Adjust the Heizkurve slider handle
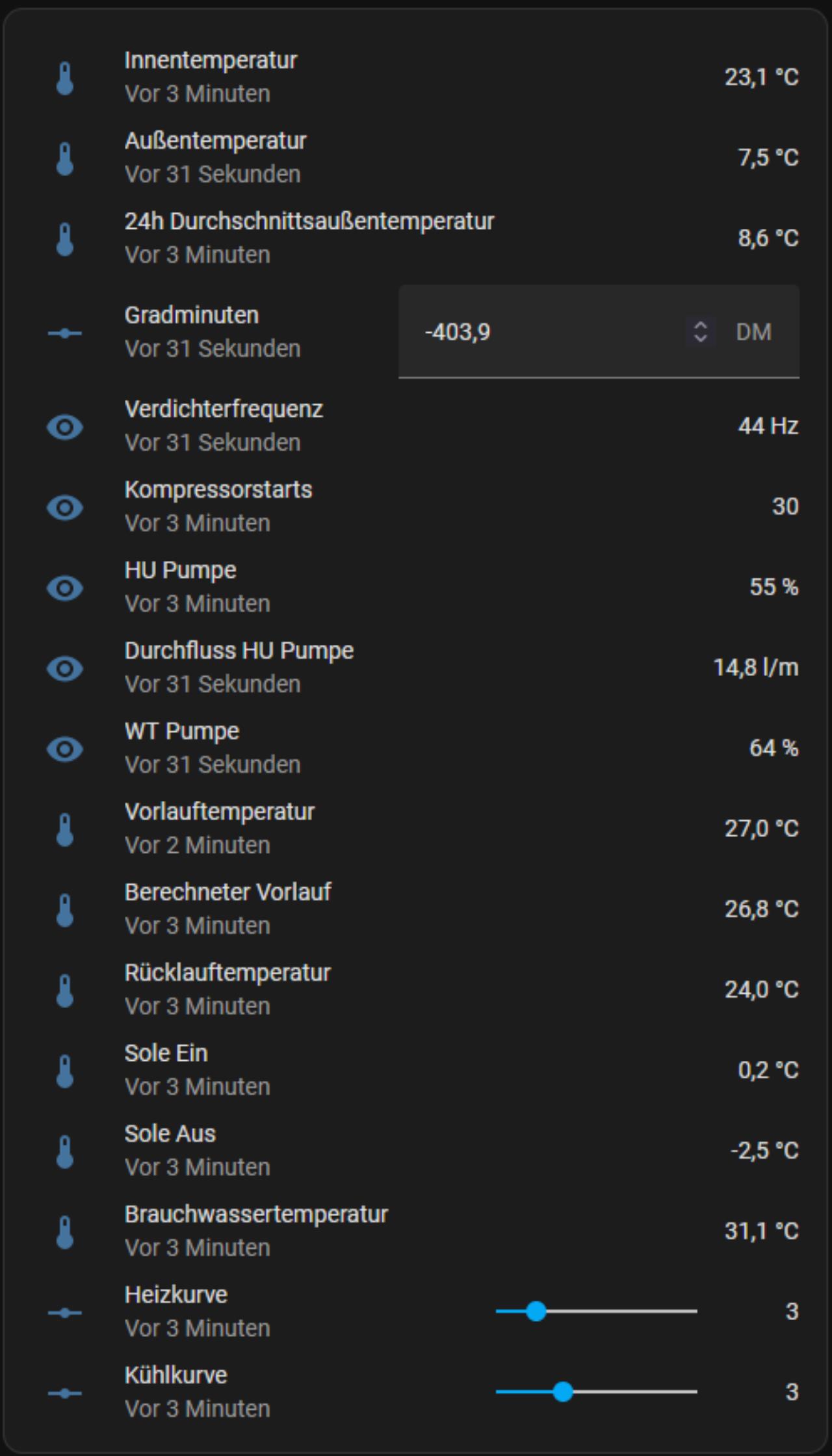 pos(536,1311)
